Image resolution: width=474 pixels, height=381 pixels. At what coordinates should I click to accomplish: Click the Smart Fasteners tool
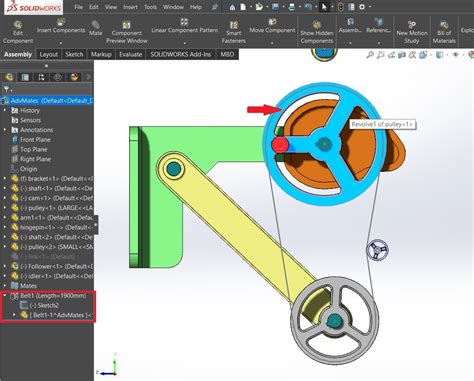pyautogui.click(x=233, y=32)
